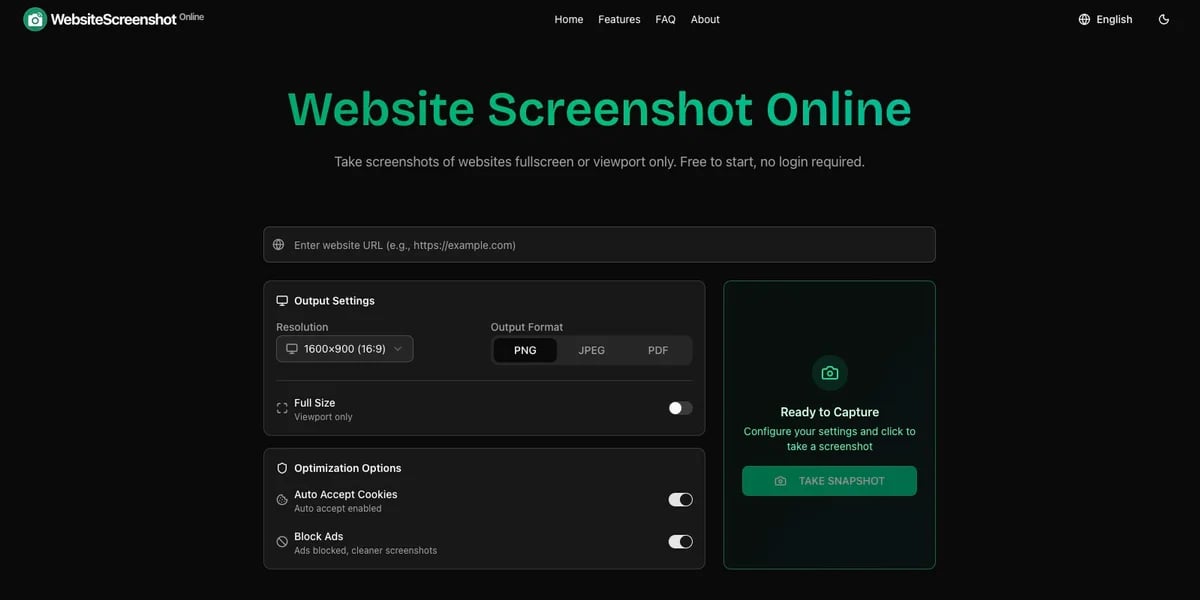Click the website URL input field
This screenshot has height=600, width=1200.
click(x=599, y=244)
